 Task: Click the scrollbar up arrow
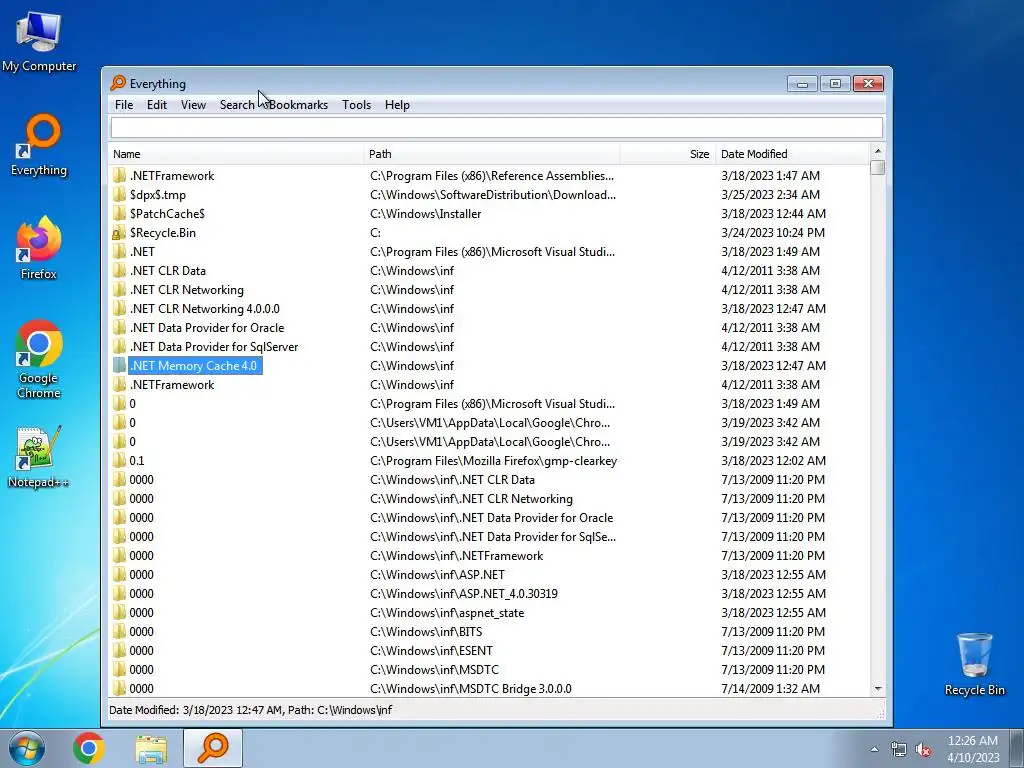(x=878, y=152)
